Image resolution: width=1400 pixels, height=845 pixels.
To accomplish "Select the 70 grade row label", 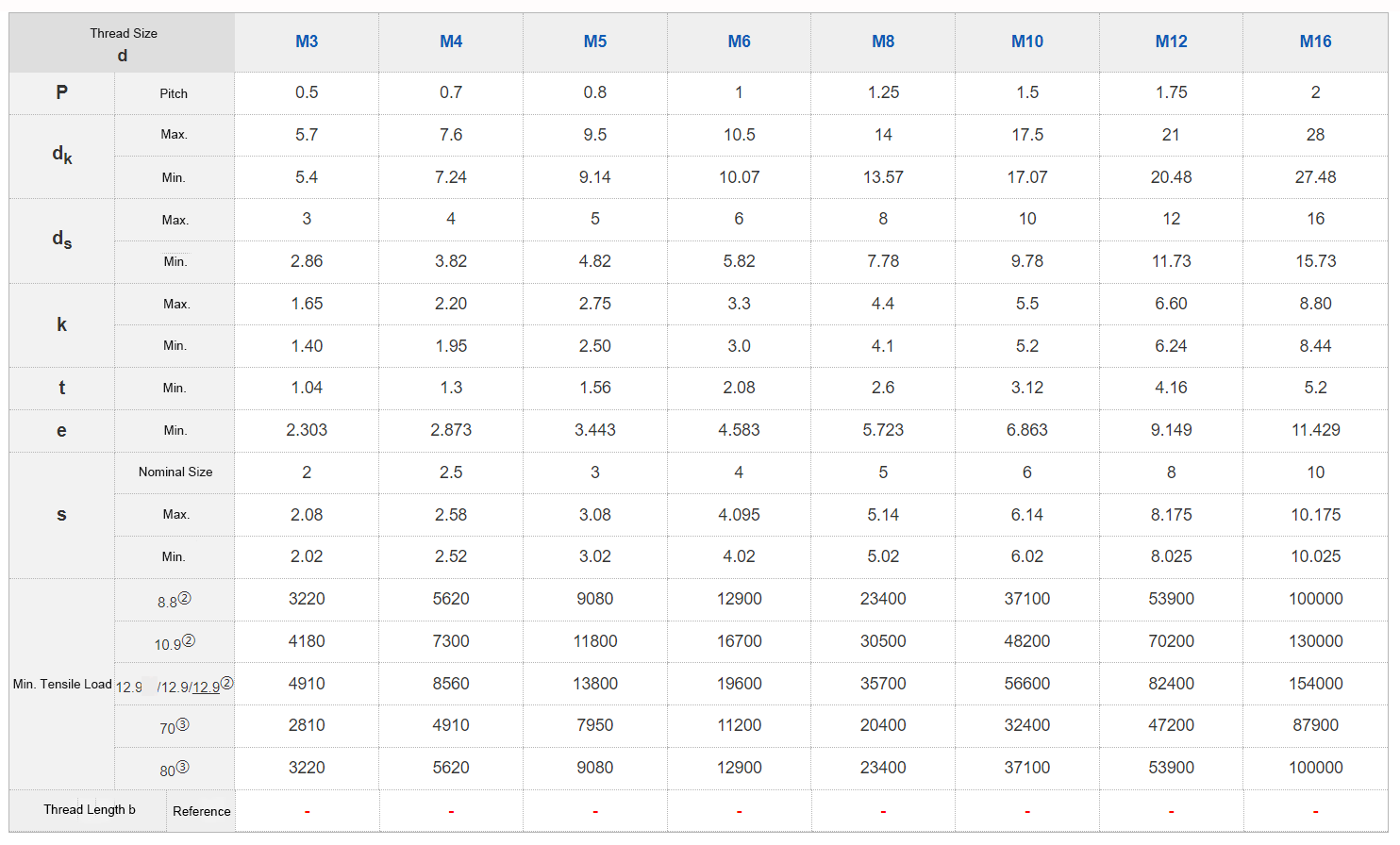I will click(175, 727).
